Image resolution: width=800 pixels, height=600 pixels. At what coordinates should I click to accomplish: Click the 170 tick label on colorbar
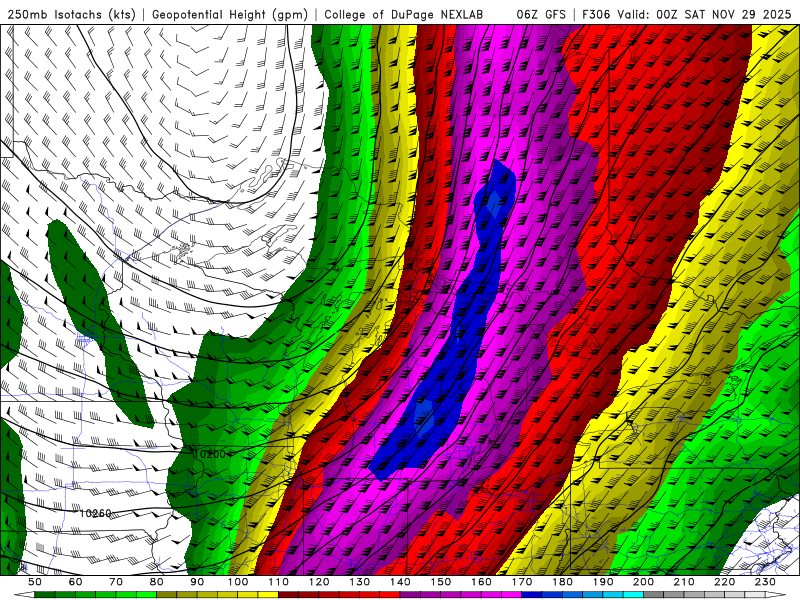(x=522, y=582)
